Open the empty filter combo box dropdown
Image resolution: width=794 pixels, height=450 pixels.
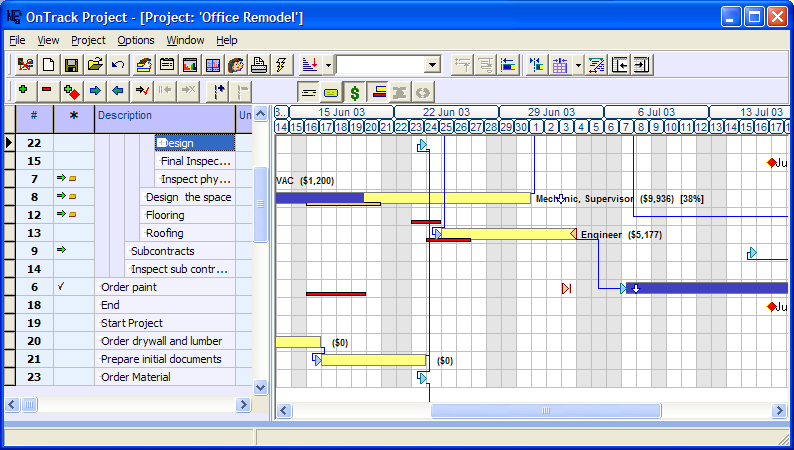[x=432, y=65]
